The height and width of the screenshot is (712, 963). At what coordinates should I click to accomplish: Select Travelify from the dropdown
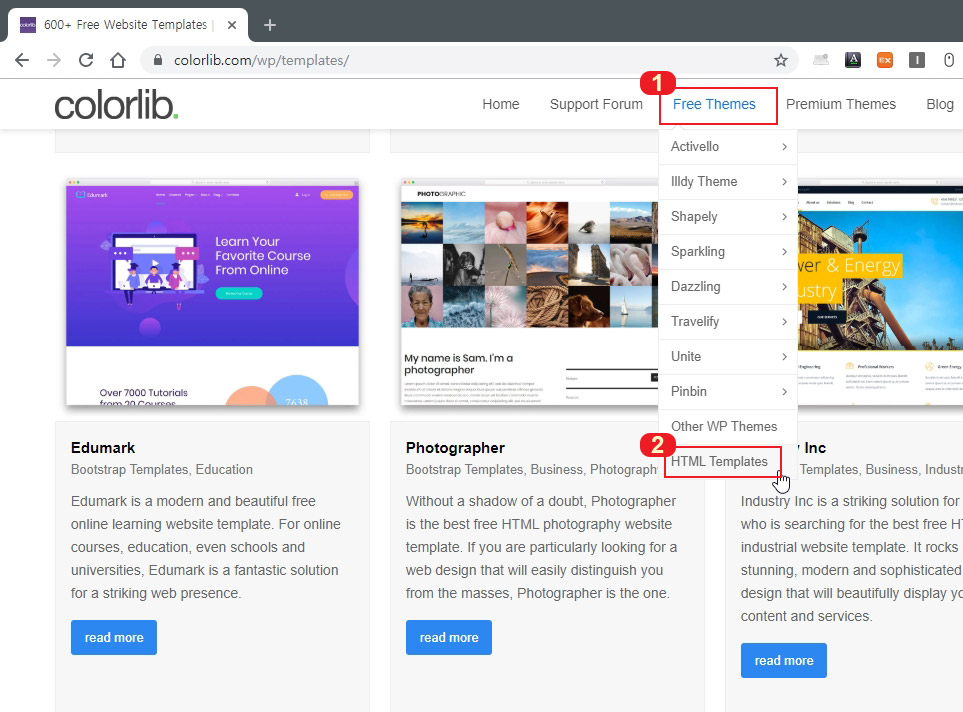tap(695, 321)
